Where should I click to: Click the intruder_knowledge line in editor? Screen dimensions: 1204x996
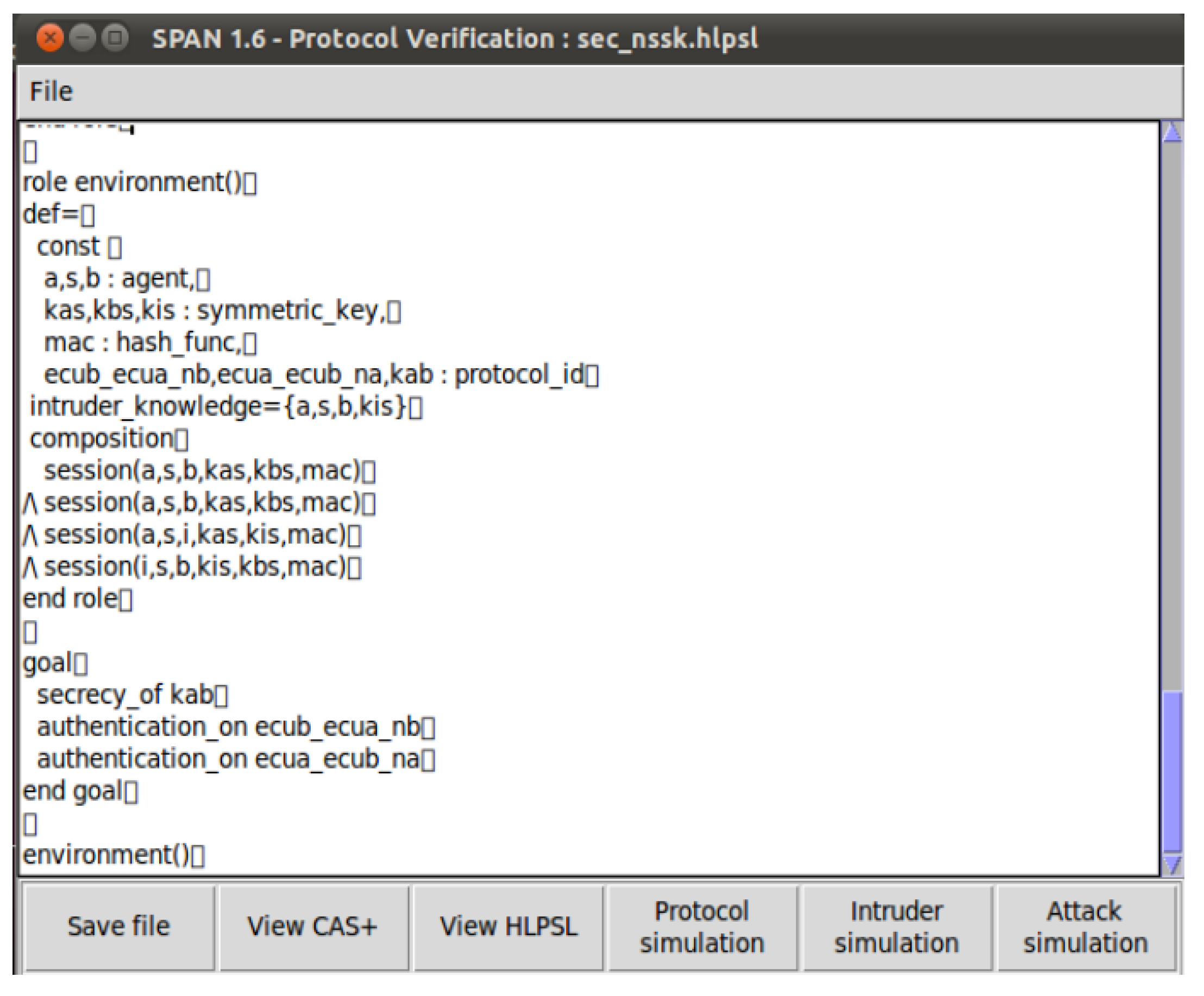point(218,407)
